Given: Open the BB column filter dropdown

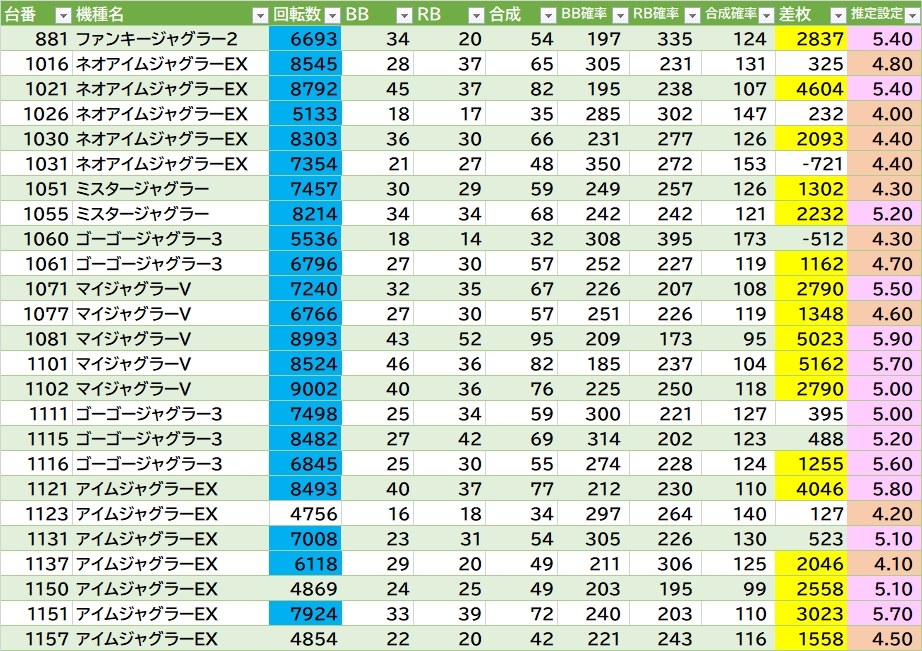Looking at the screenshot, I should point(404,15).
